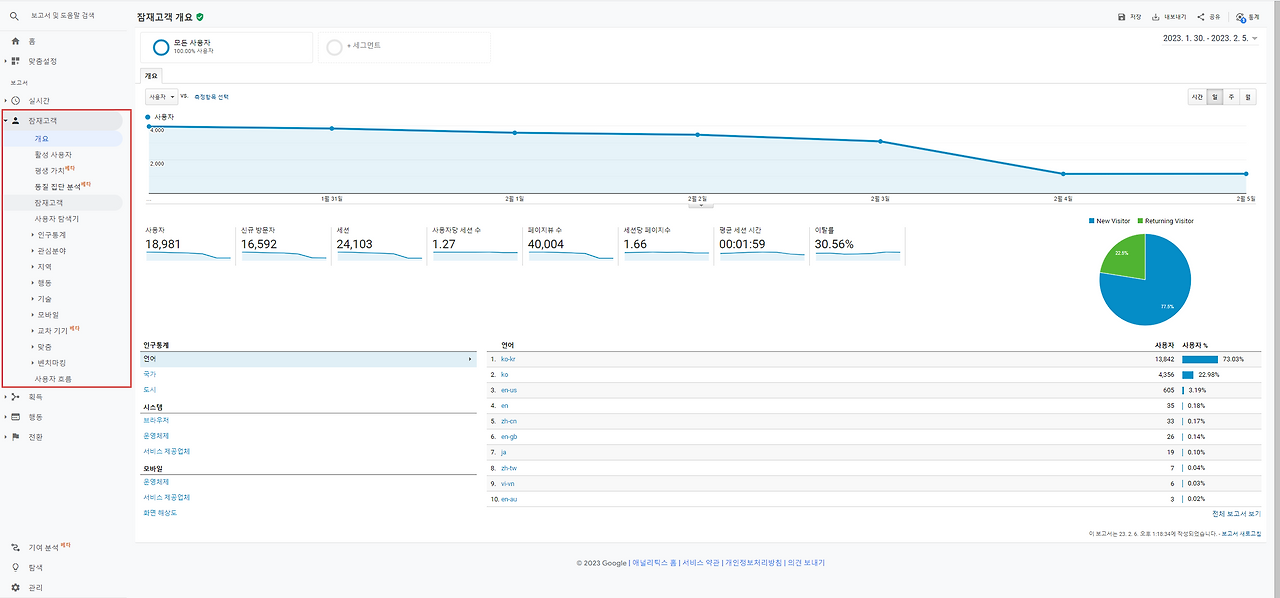
Task: Open 사용자 흐름 in sidebar
Action: click(53, 379)
